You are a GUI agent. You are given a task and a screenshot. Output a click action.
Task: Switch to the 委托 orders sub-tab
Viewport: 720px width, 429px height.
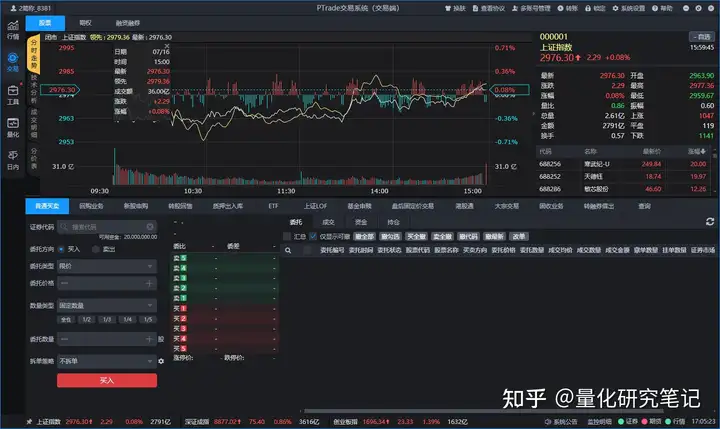pyautogui.click(x=296, y=222)
